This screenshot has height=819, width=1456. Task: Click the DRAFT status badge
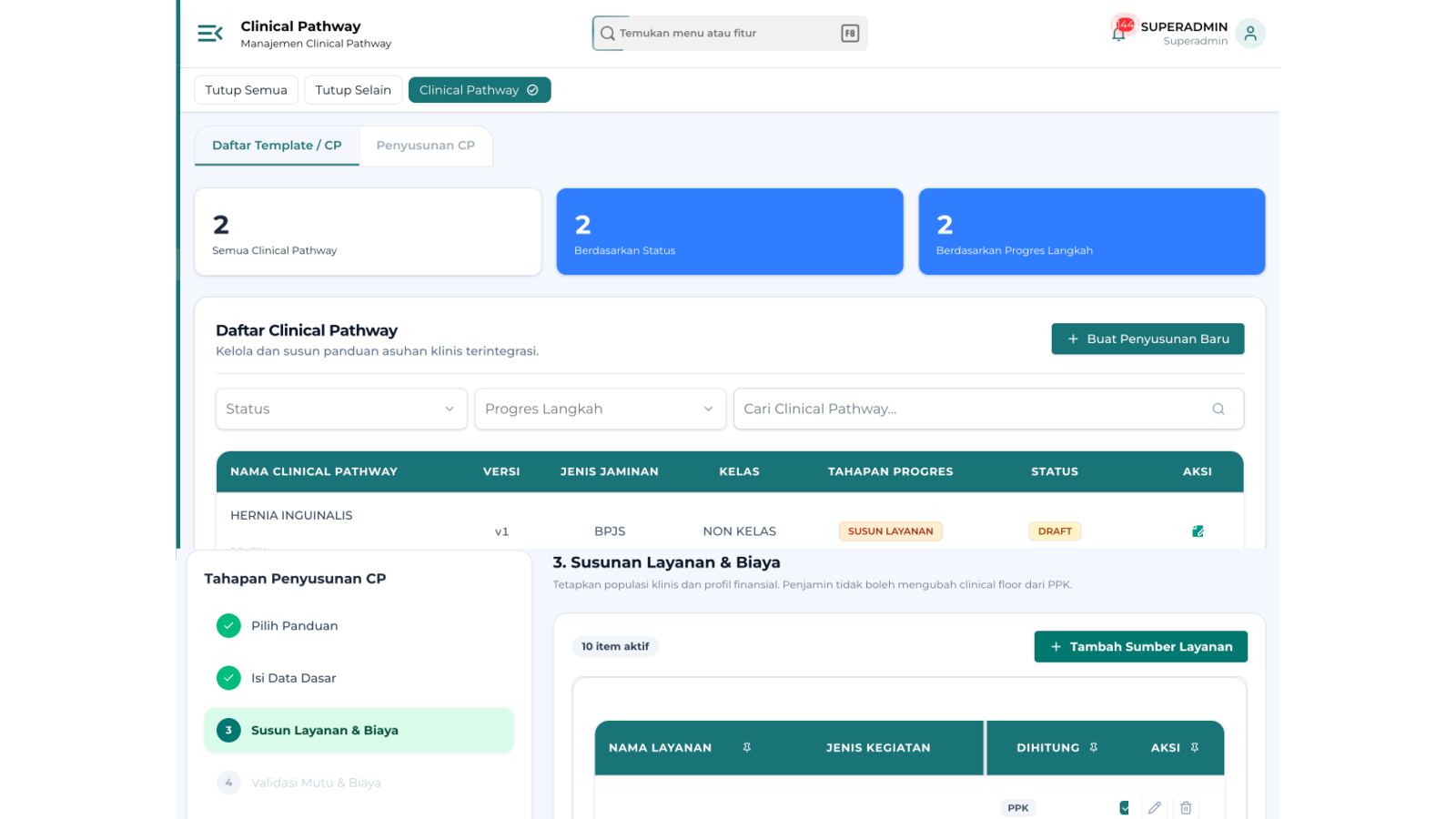(1055, 531)
